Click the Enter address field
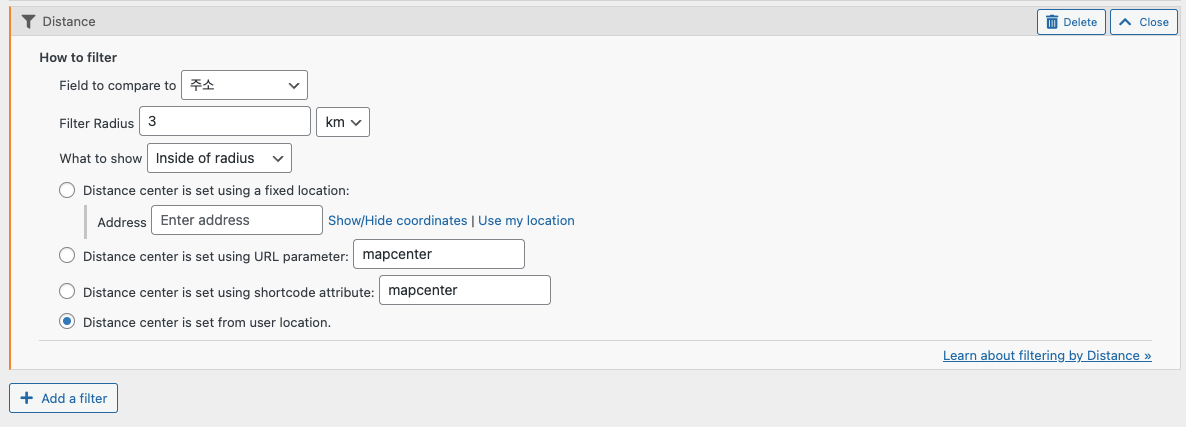This screenshot has width=1186, height=427. pyautogui.click(x=238, y=221)
